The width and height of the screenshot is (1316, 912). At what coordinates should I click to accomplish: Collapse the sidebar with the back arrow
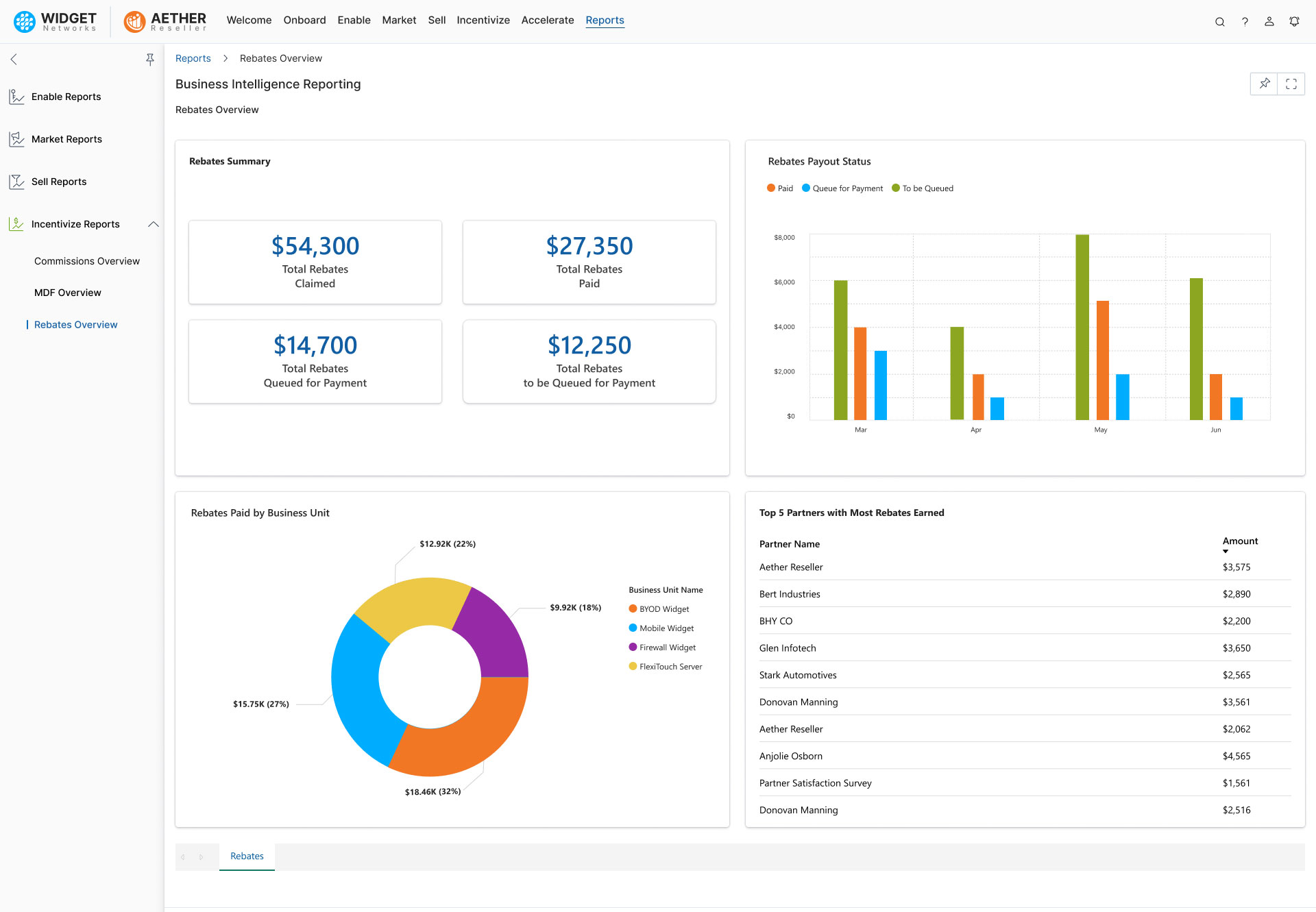coord(14,60)
